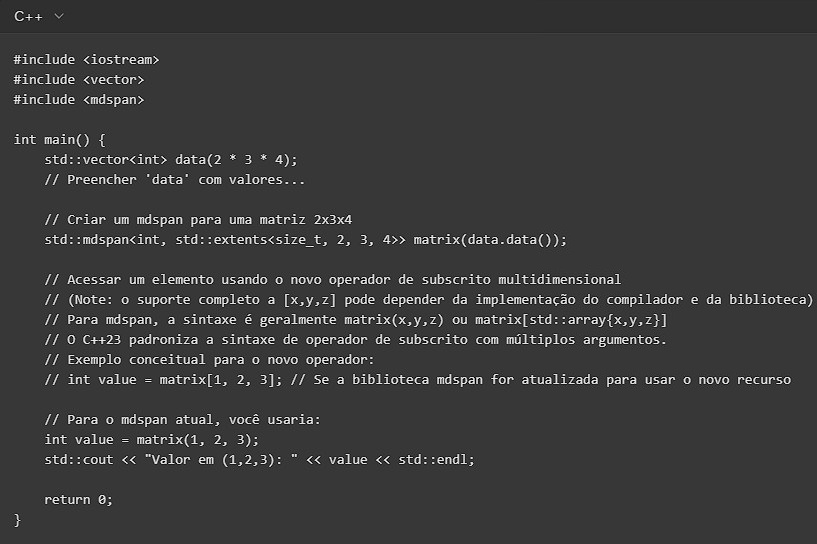
Task: Click the C++ language label
Action: pyautogui.click(x=28, y=17)
